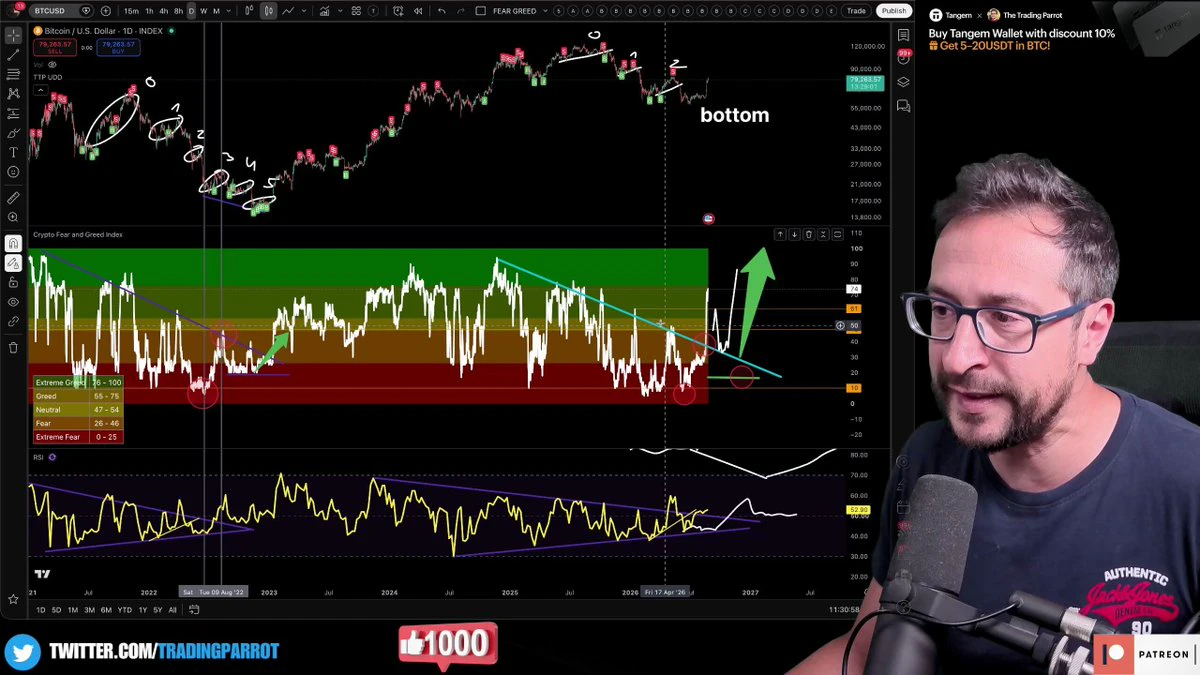
Task: Select the 3M date range
Action: (89, 610)
